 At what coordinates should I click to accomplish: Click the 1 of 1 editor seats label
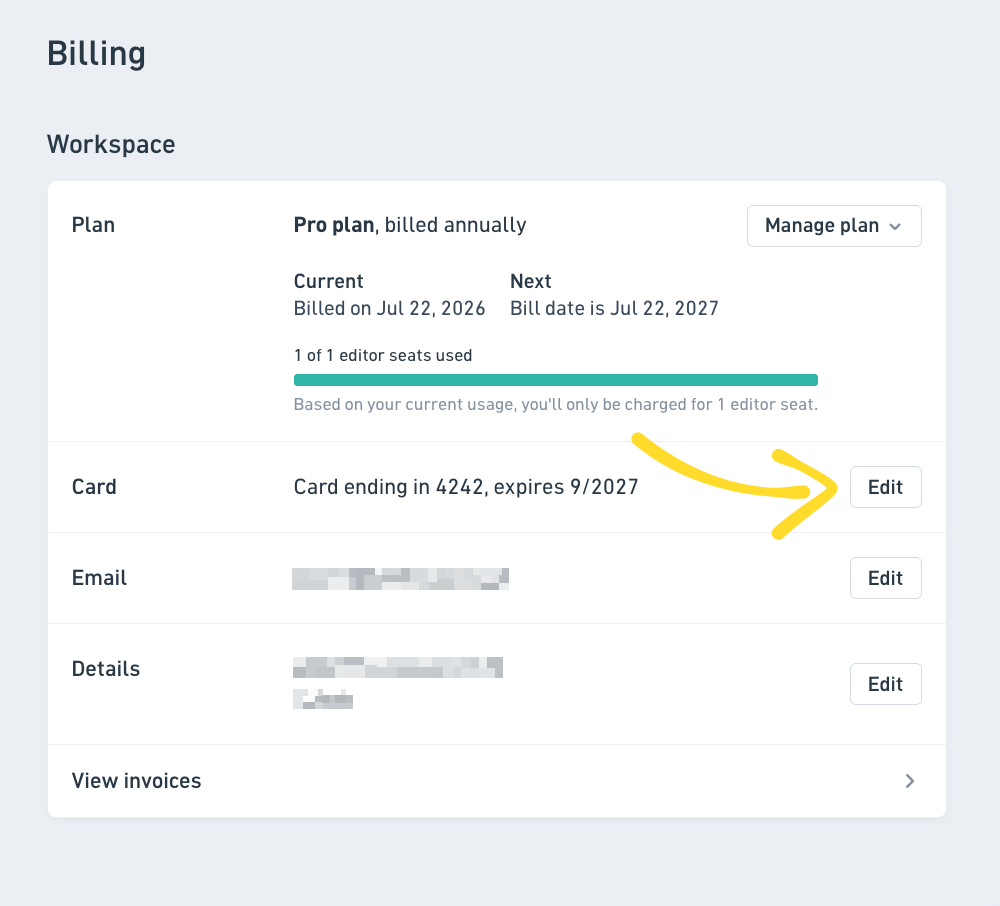coord(383,356)
